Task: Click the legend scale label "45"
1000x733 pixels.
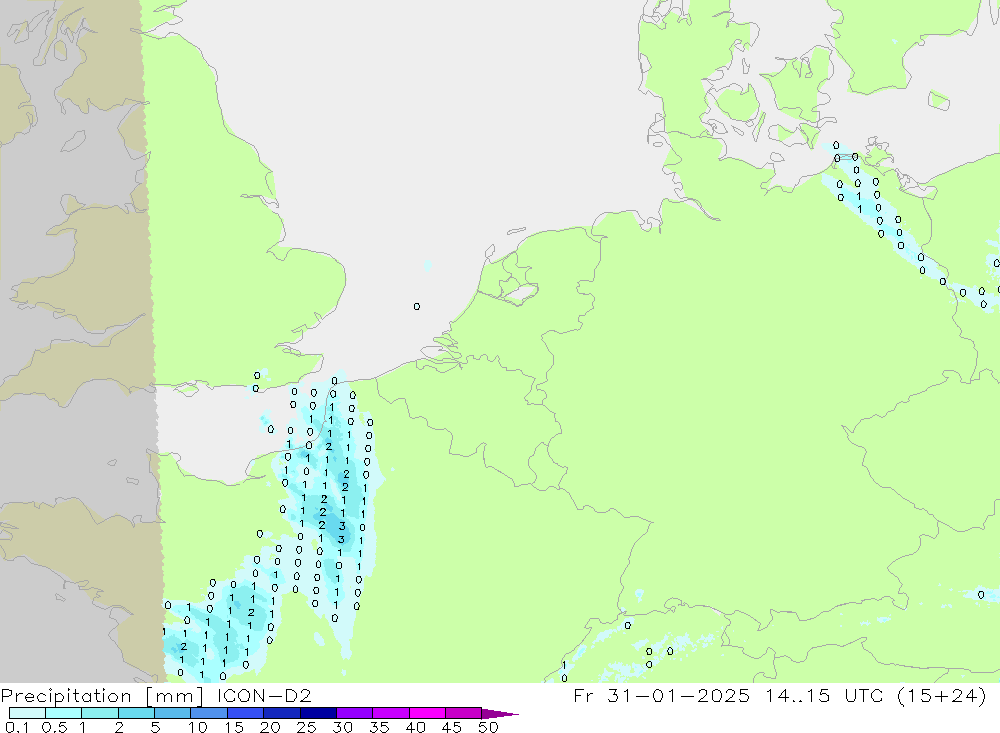Action: coord(452,727)
